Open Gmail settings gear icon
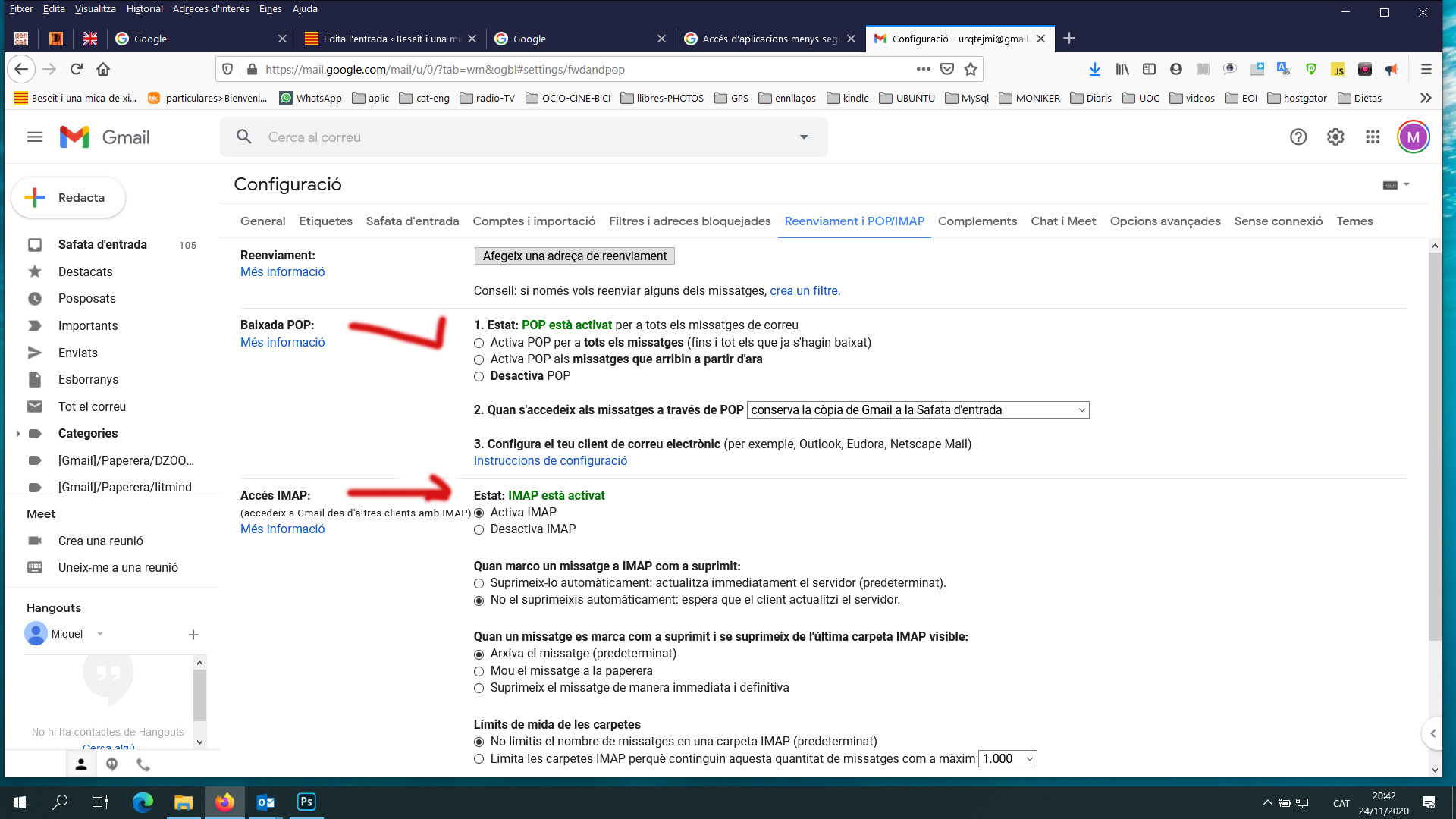 [1335, 137]
